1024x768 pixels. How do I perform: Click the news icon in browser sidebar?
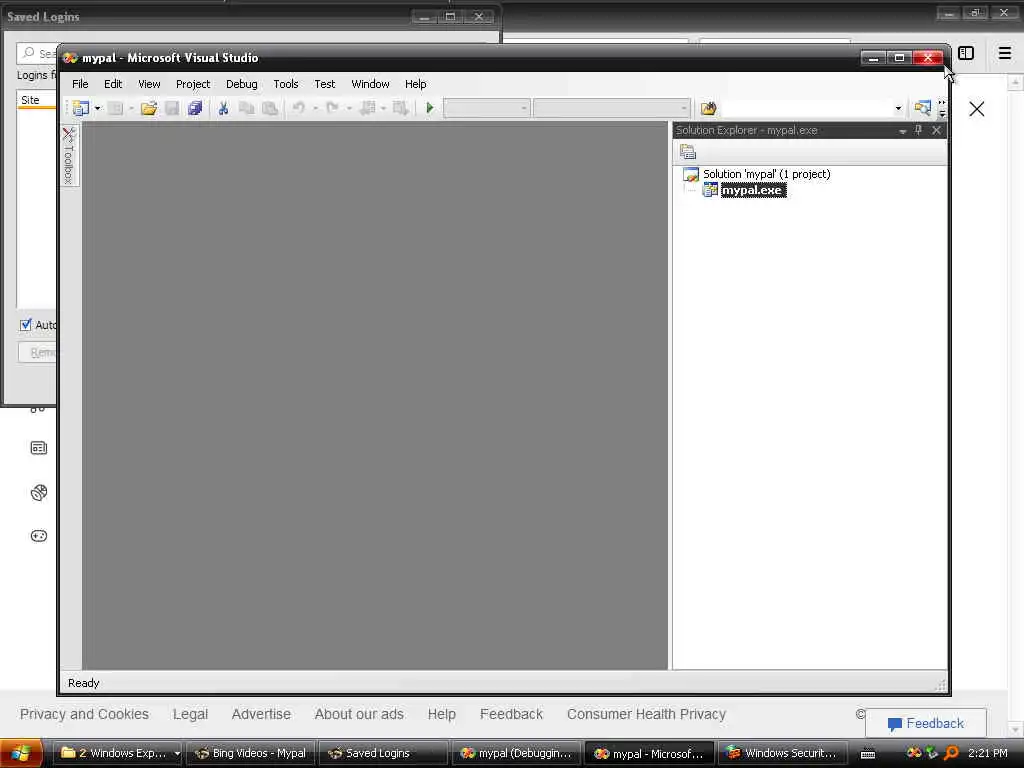pyautogui.click(x=39, y=448)
